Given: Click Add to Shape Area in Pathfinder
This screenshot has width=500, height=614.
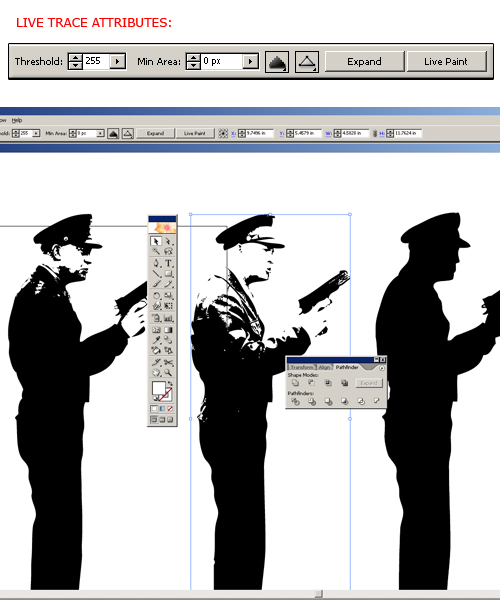Looking at the screenshot, I should 295,383.
